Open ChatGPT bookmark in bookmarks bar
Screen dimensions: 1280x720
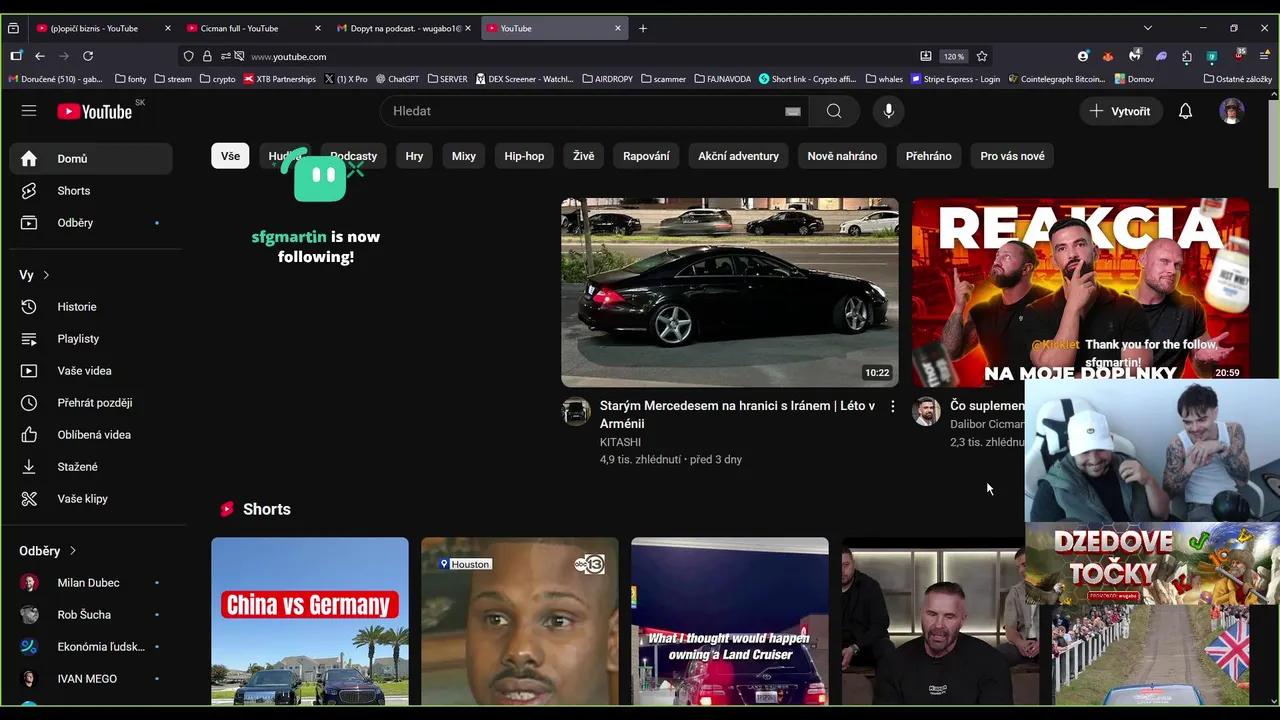tap(398, 79)
